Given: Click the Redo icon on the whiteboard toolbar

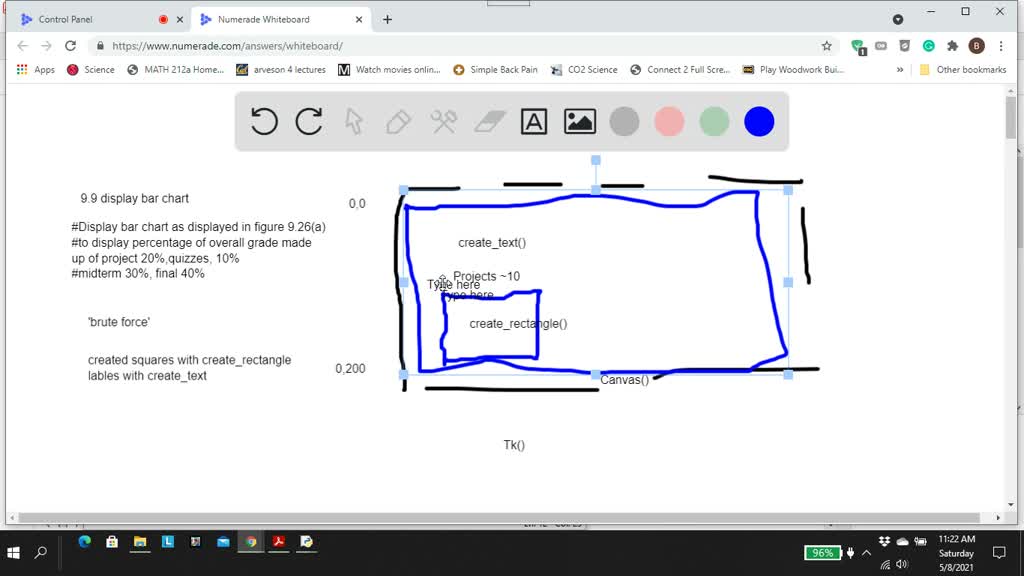Looking at the screenshot, I should (308, 121).
